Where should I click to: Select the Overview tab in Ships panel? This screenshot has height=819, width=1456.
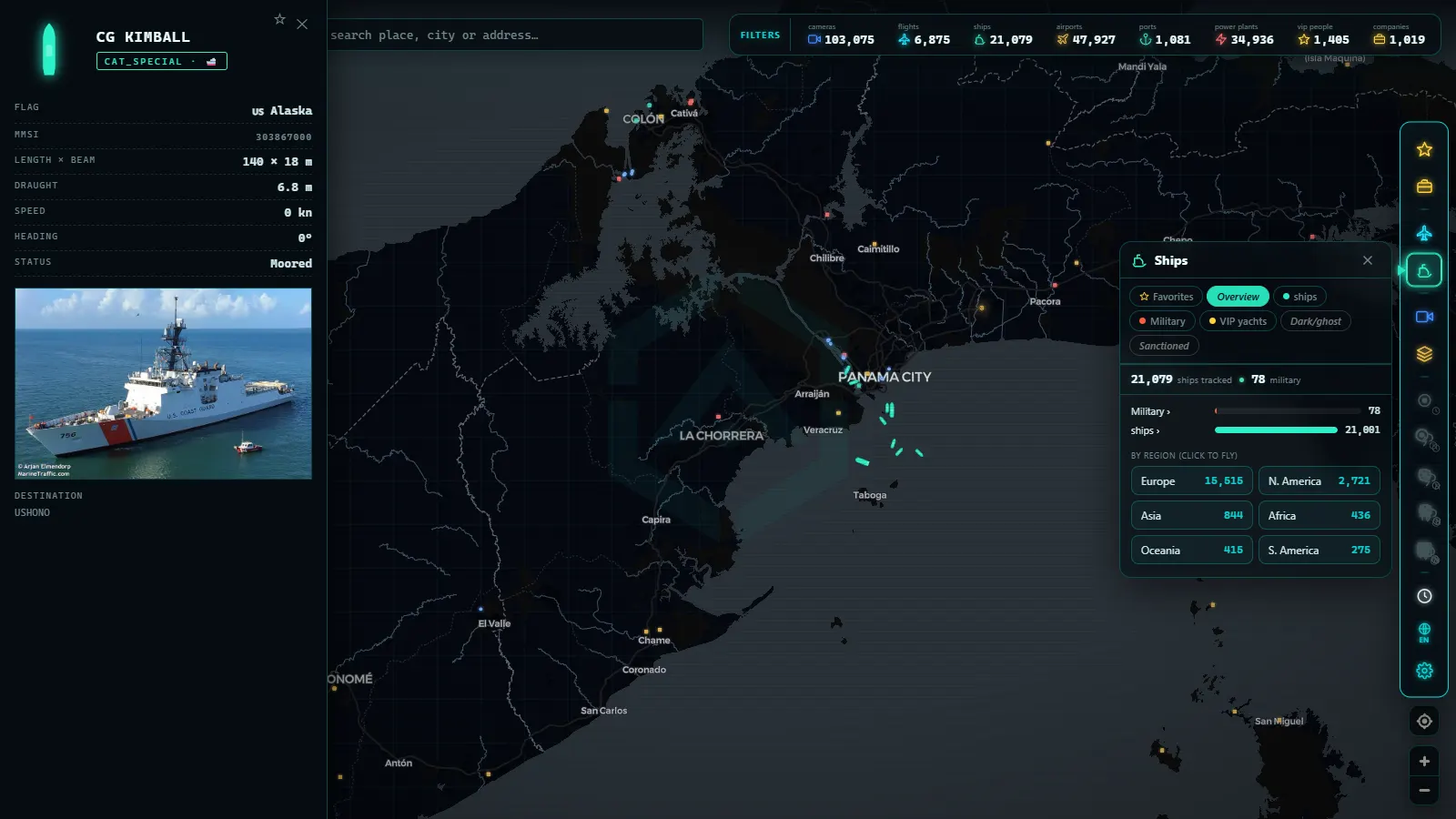point(1238,297)
